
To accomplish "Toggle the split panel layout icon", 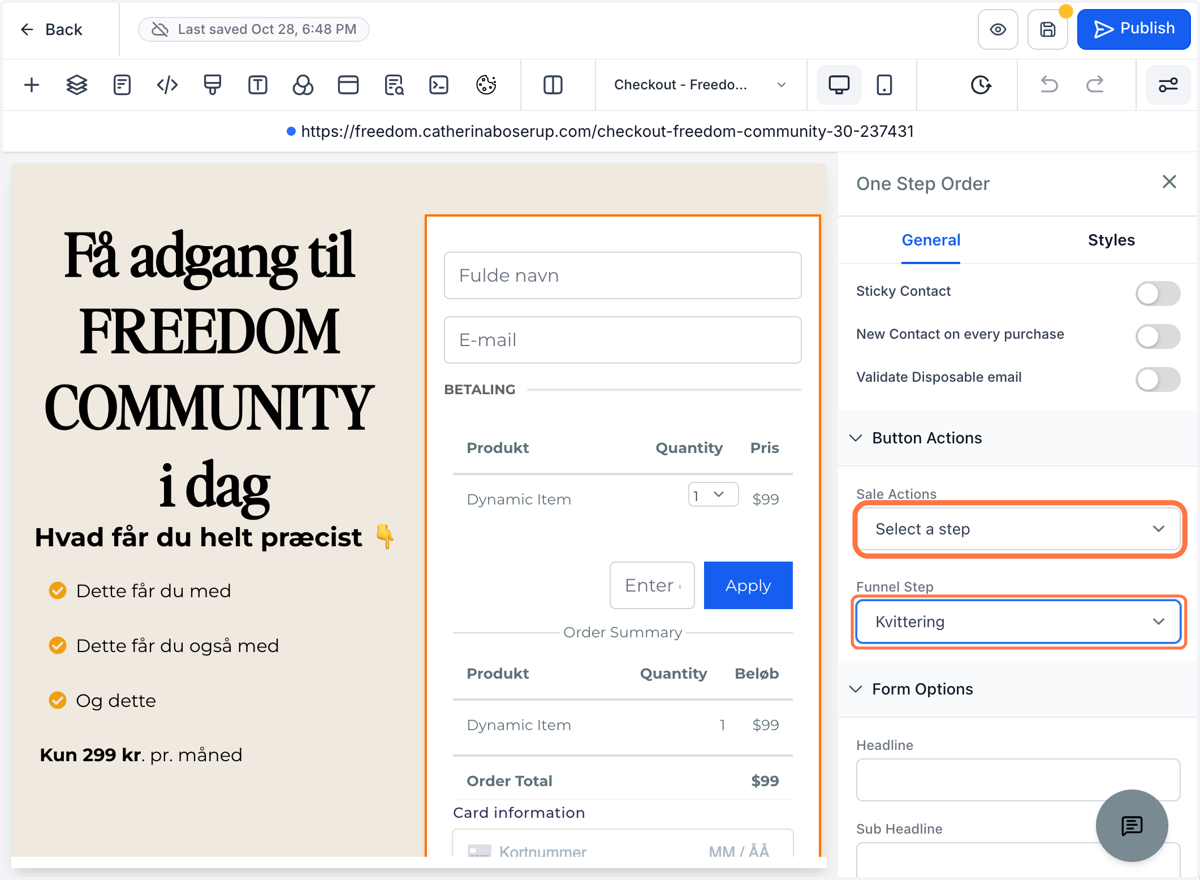I will click(x=553, y=85).
